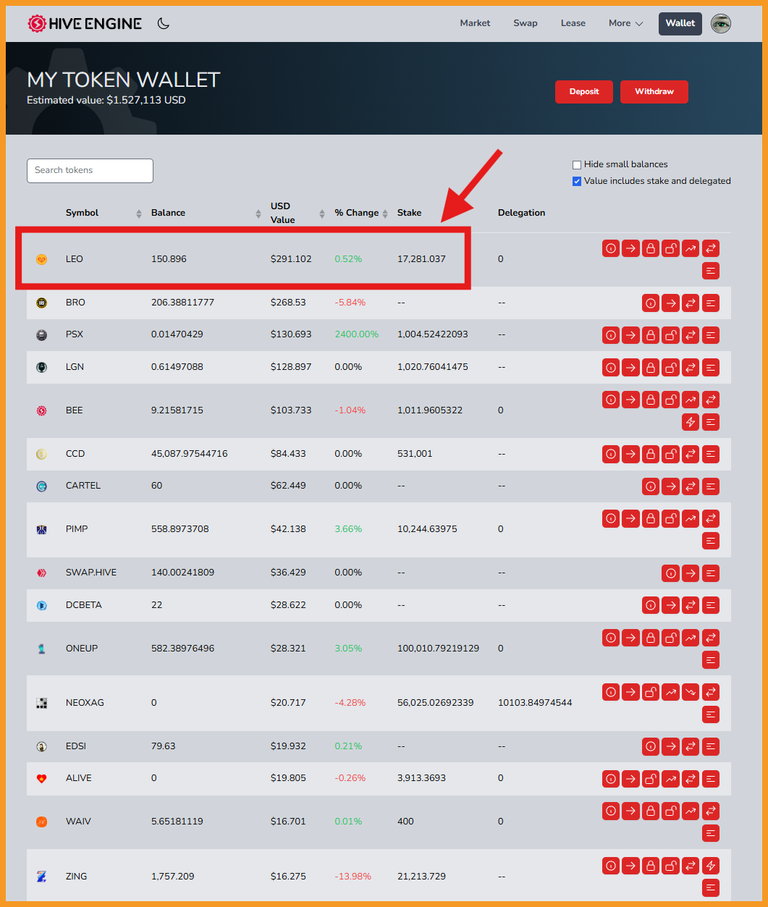Open PIMP history list icon
Viewport: 768px width, 907px height.
pyautogui.click(x=711, y=541)
